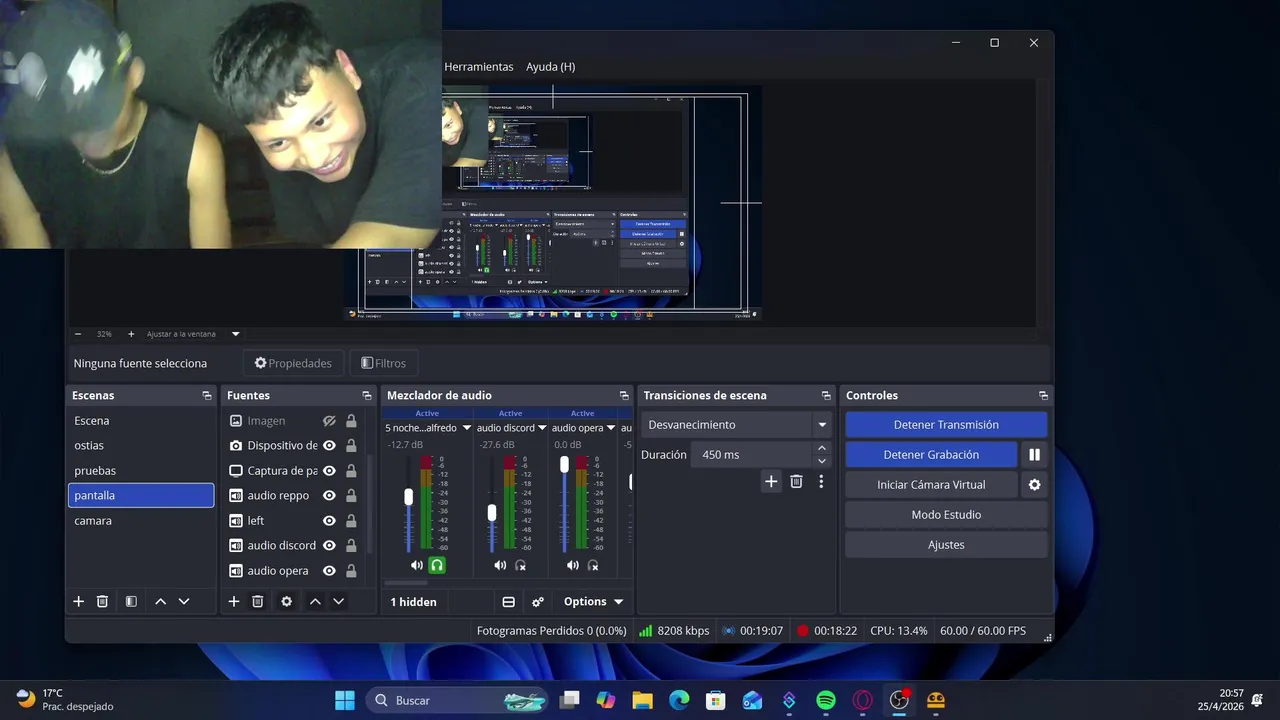Undock the Escenas panel

pyautogui.click(x=207, y=395)
